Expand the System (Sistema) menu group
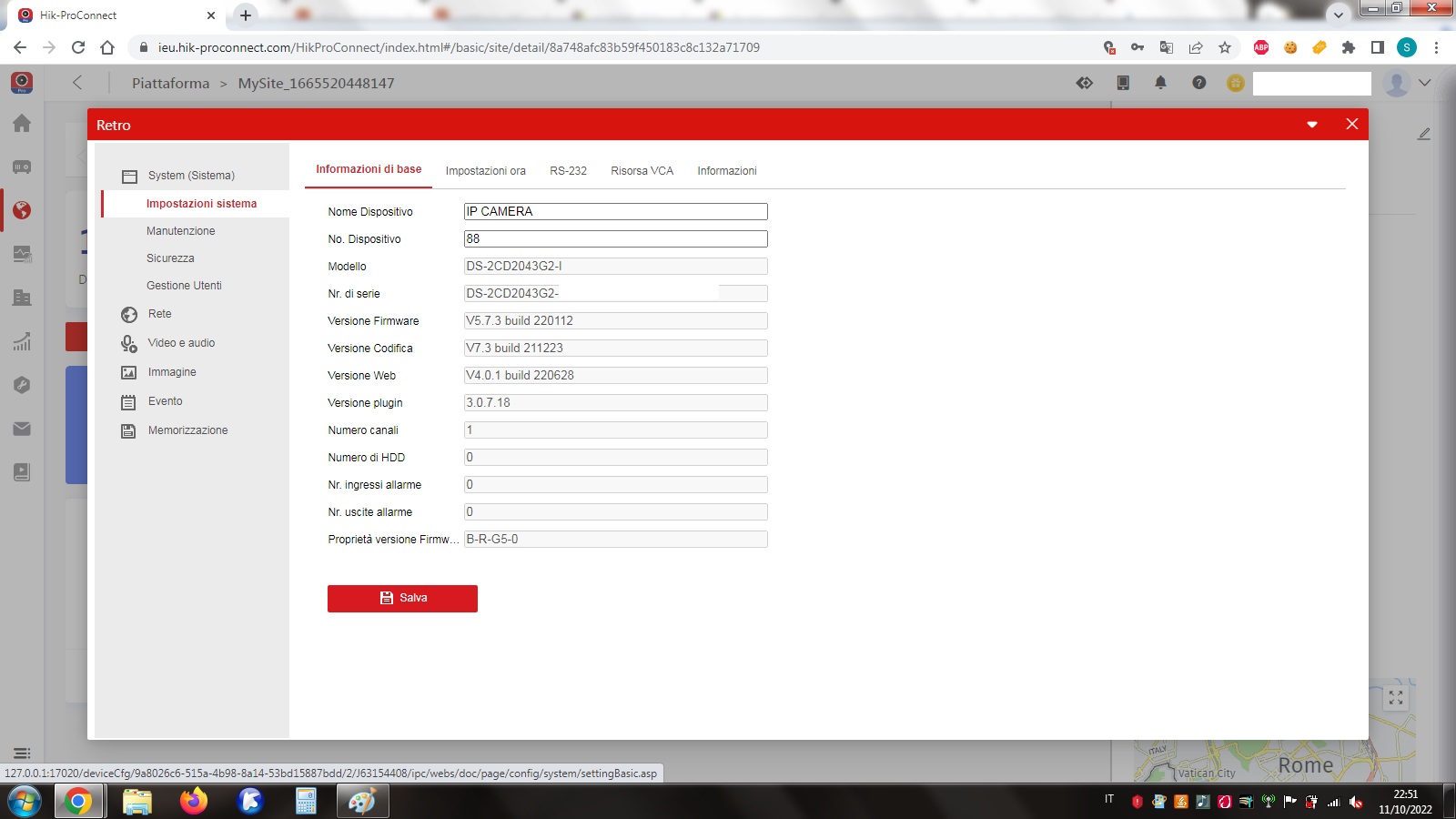Screen dimensions: 1456x819 191,176
